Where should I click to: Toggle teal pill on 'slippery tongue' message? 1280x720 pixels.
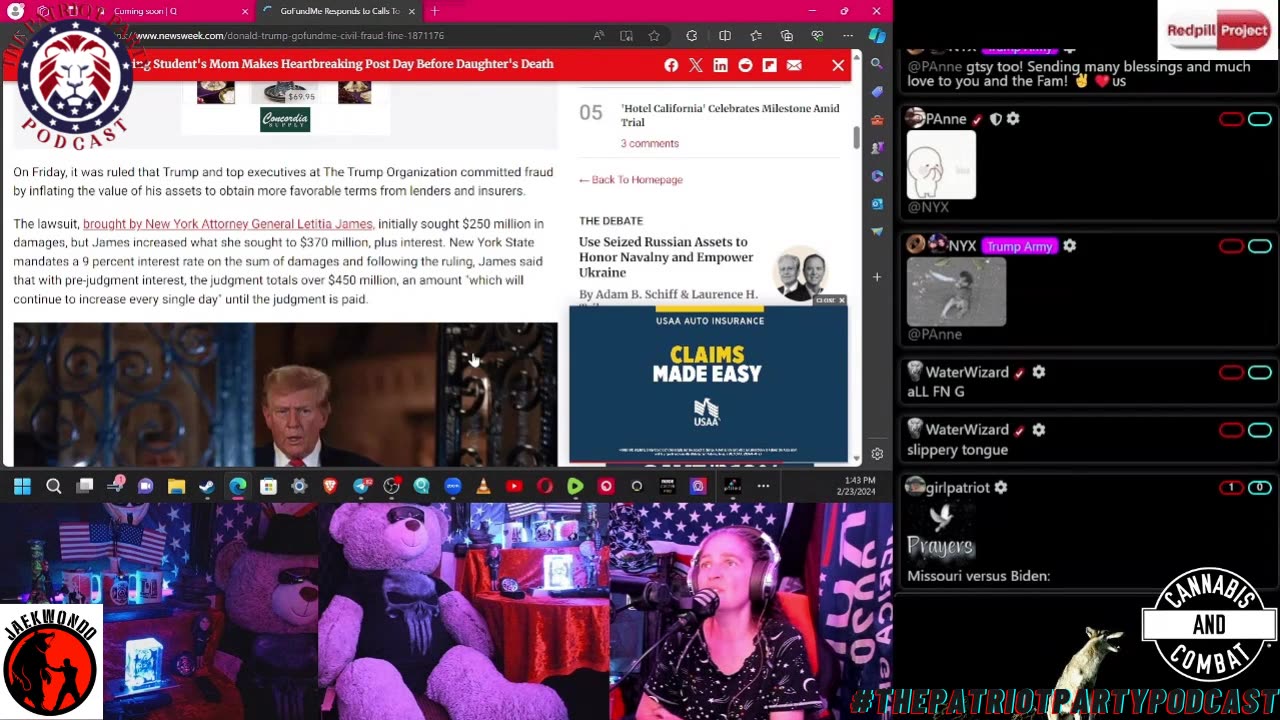pos(1259,430)
